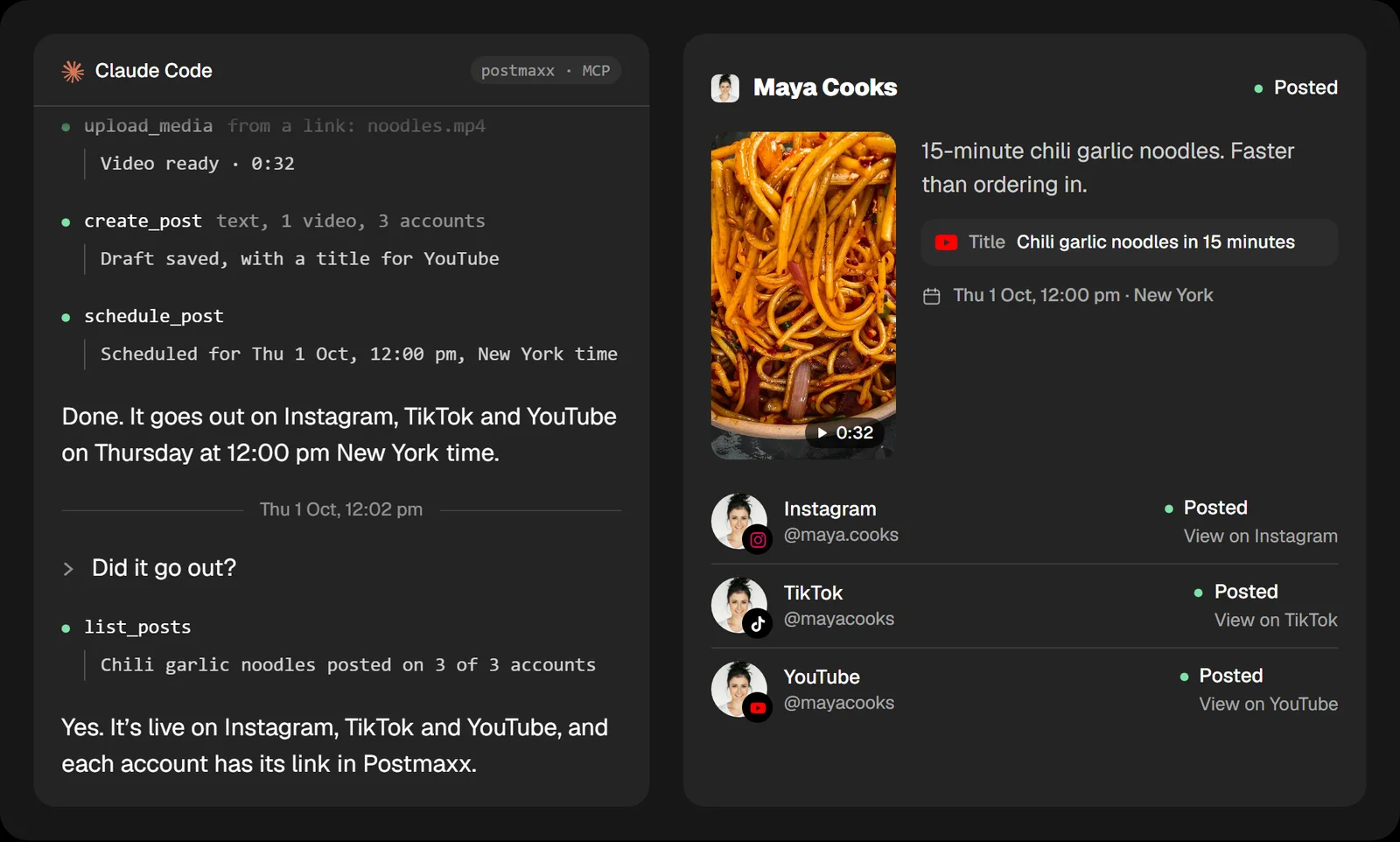Click the 'YouTube' account name

point(822,677)
